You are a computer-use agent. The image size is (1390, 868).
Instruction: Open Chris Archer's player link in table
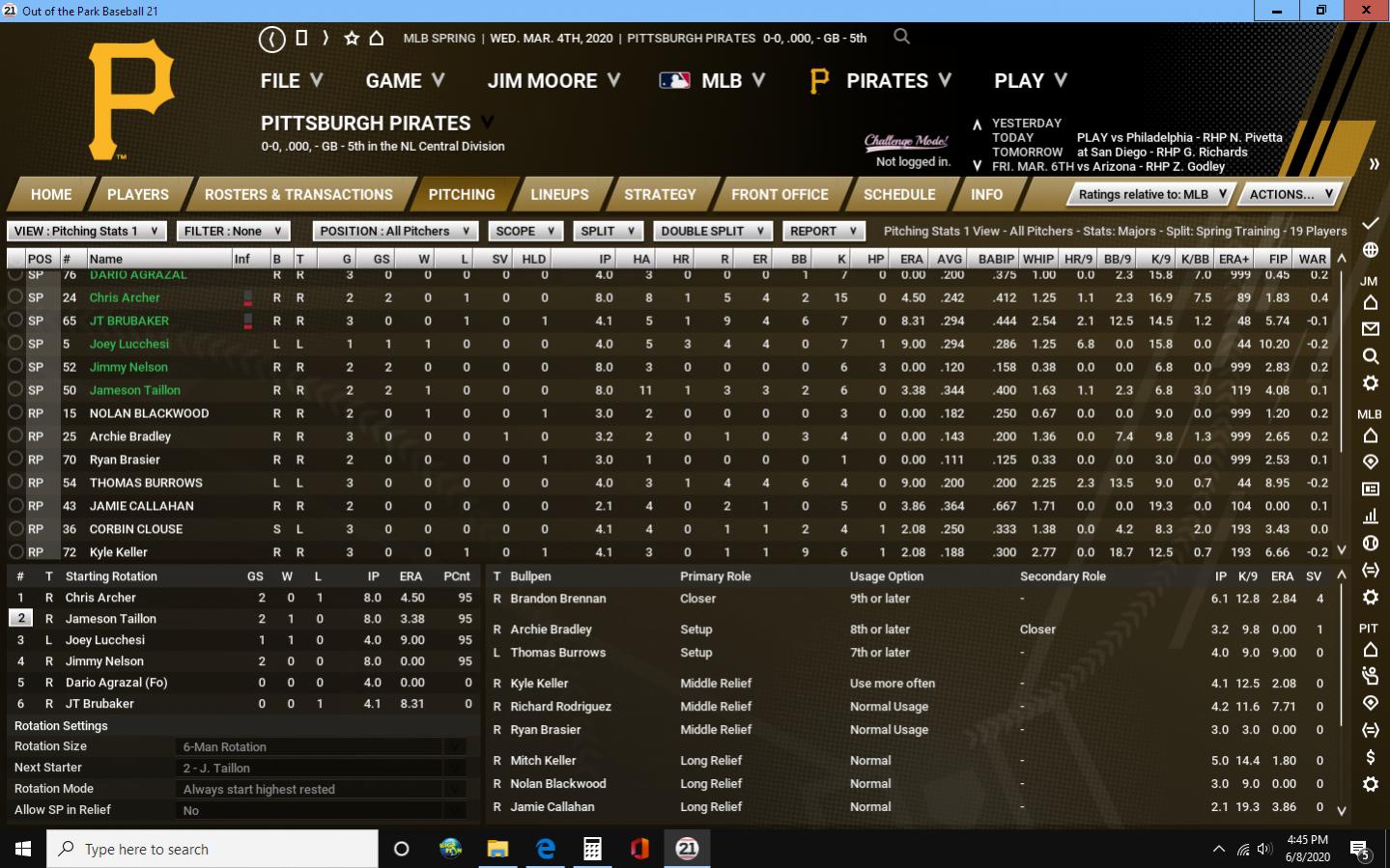(x=125, y=297)
